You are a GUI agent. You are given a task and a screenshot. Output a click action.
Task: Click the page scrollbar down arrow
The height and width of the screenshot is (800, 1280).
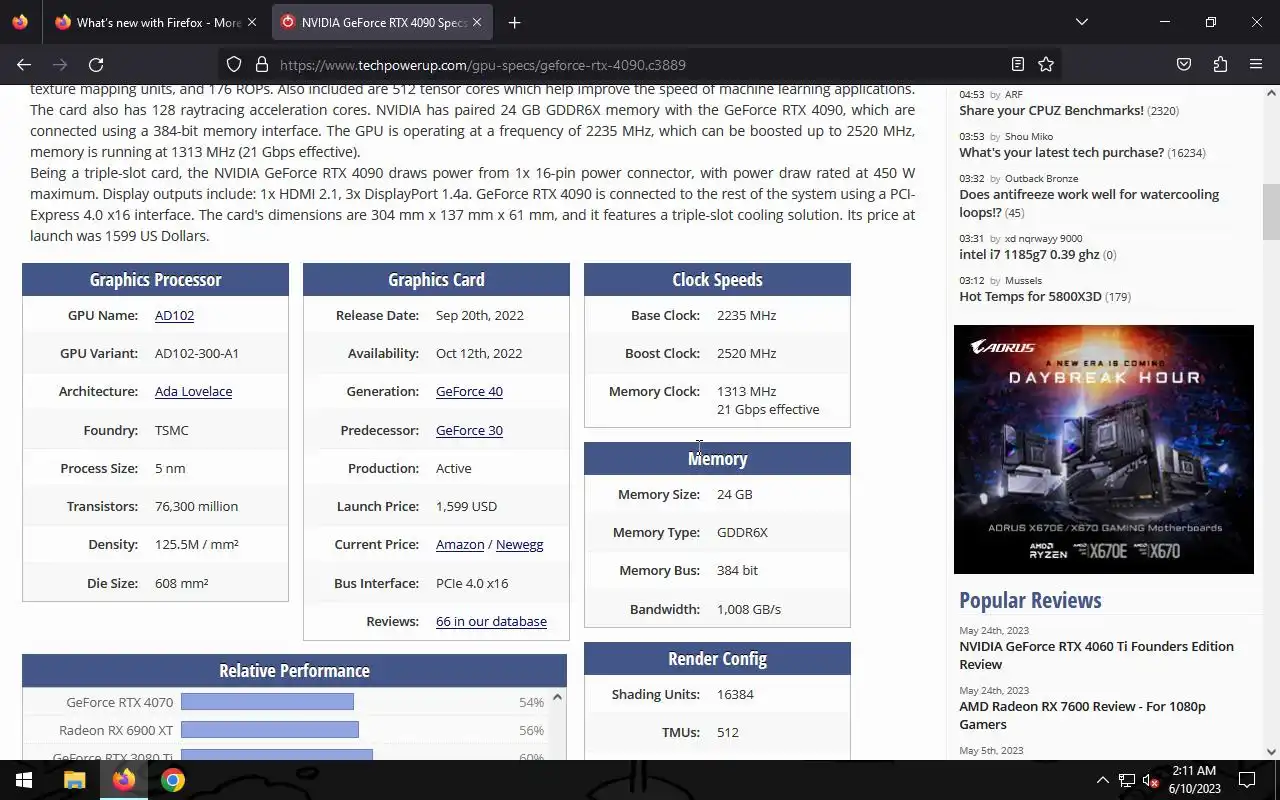(1271, 751)
